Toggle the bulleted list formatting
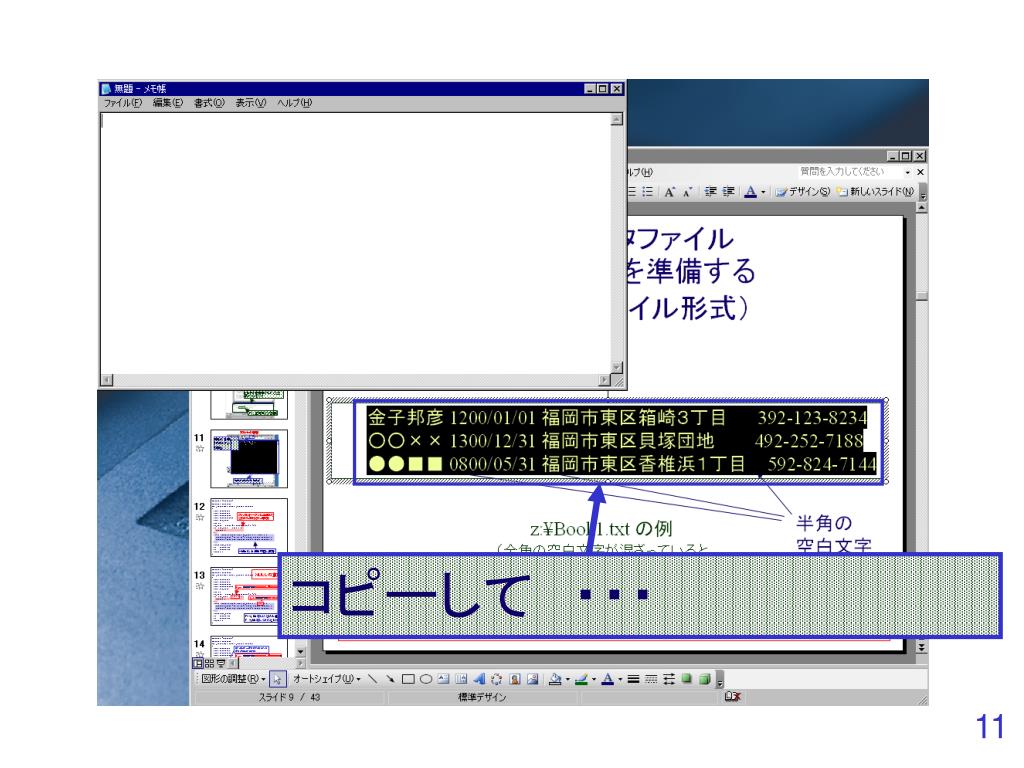This screenshot has height=768, width=1024. [647, 191]
